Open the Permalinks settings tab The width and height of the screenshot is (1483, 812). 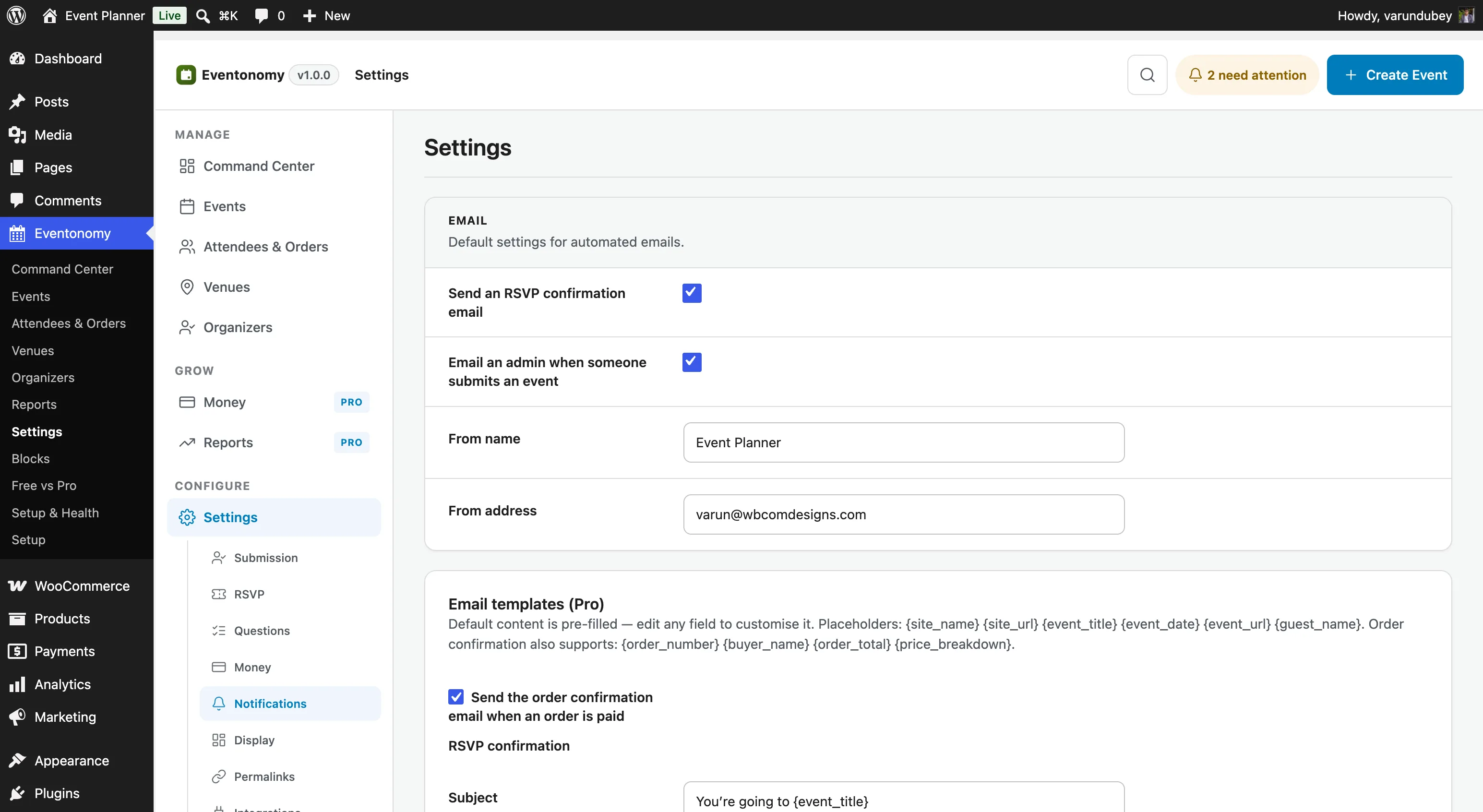tap(290, 776)
